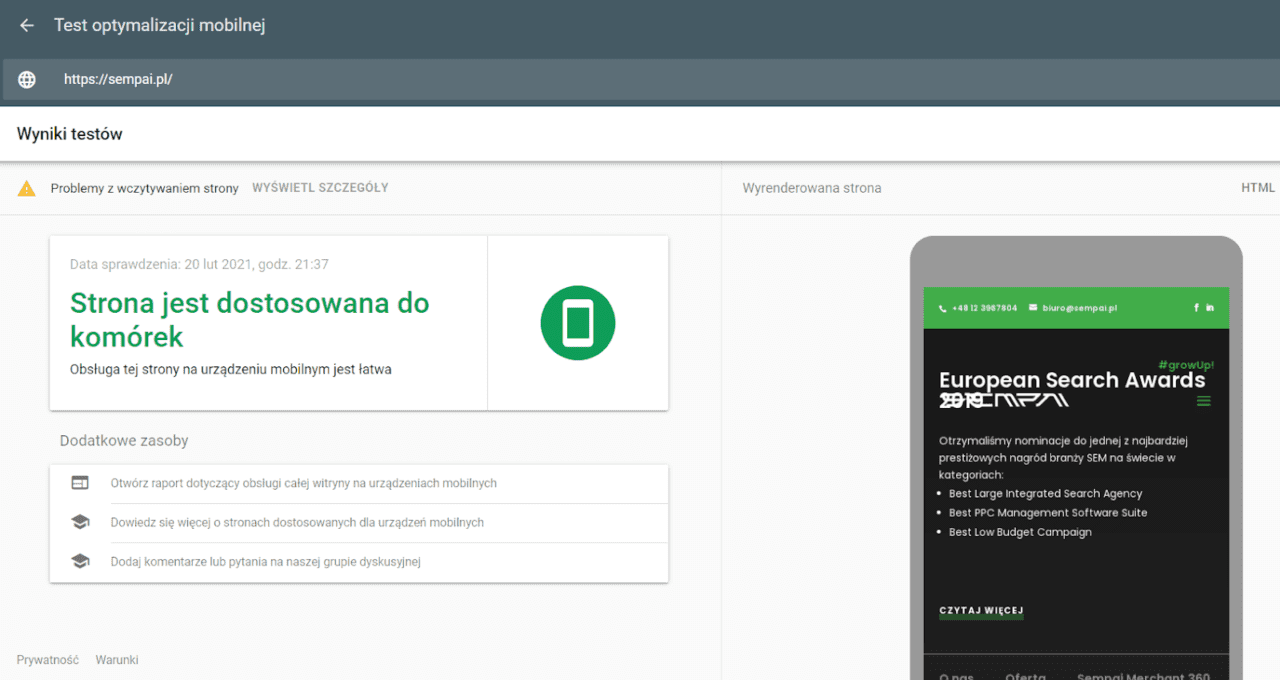The image size is (1280, 680).
Task: Click the yellow warning triangle icon
Action: [27, 188]
